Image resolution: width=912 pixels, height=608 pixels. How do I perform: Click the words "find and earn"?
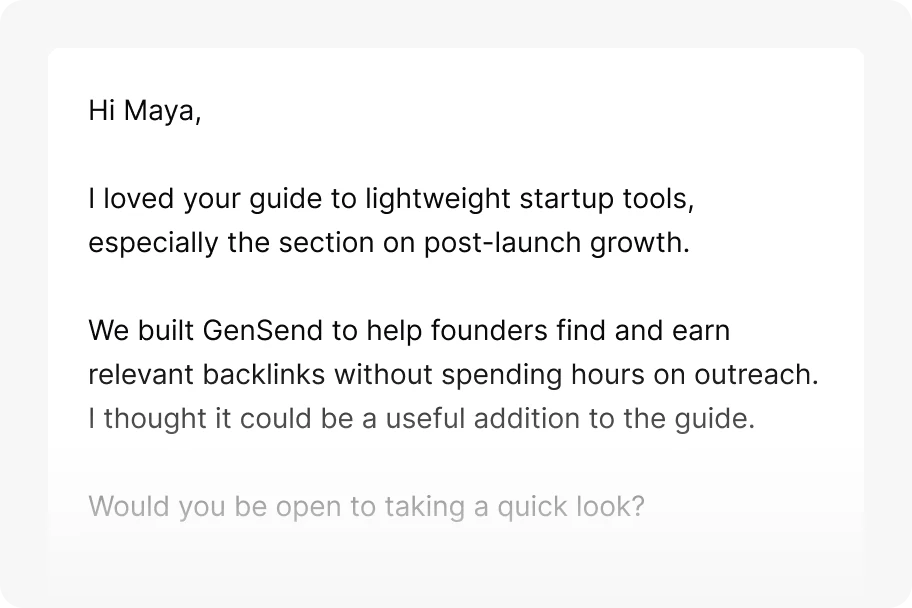643,330
